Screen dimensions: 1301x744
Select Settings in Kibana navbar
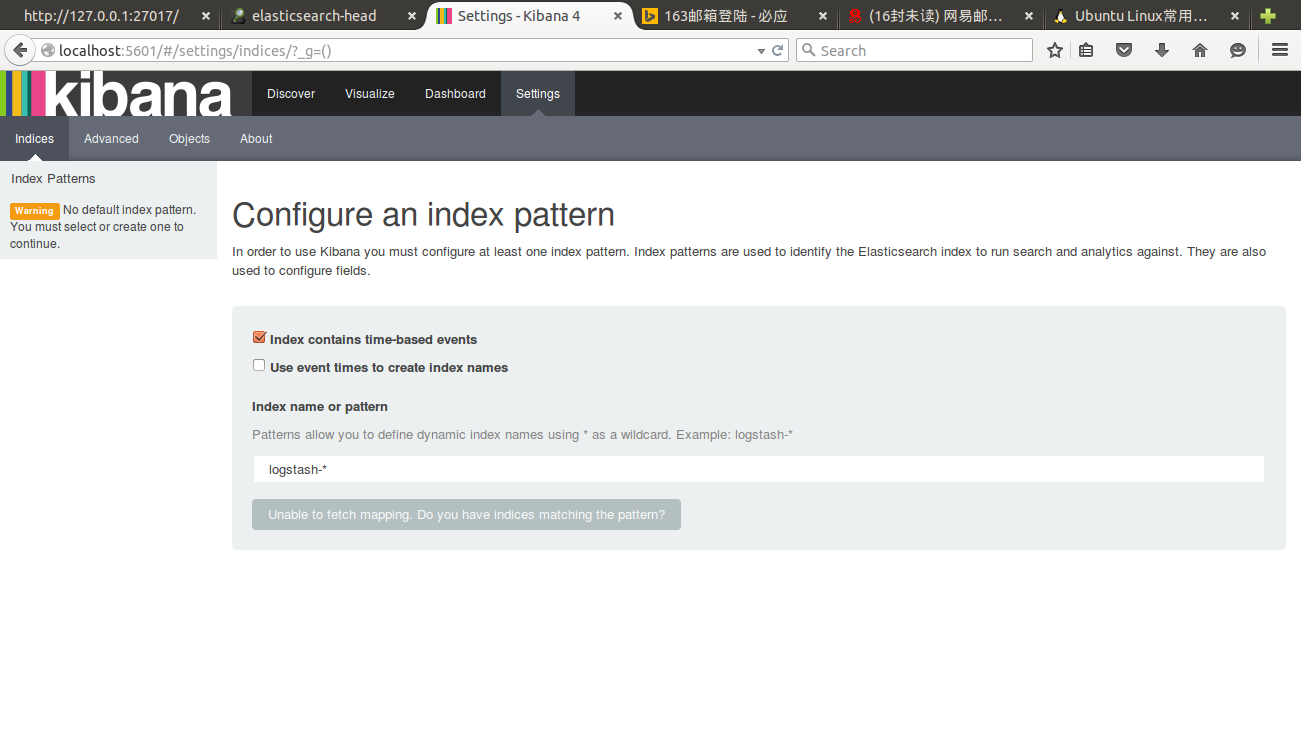[x=538, y=94]
